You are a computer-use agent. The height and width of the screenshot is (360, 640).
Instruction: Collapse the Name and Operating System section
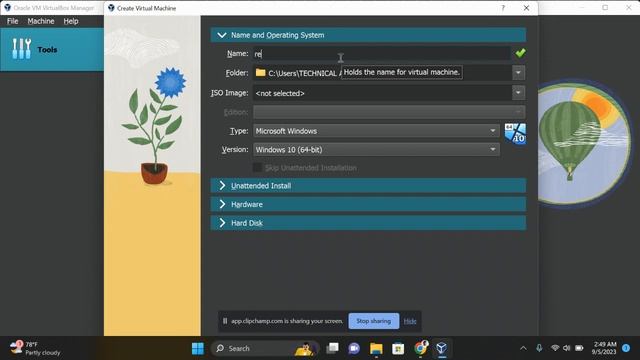(x=368, y=35)
